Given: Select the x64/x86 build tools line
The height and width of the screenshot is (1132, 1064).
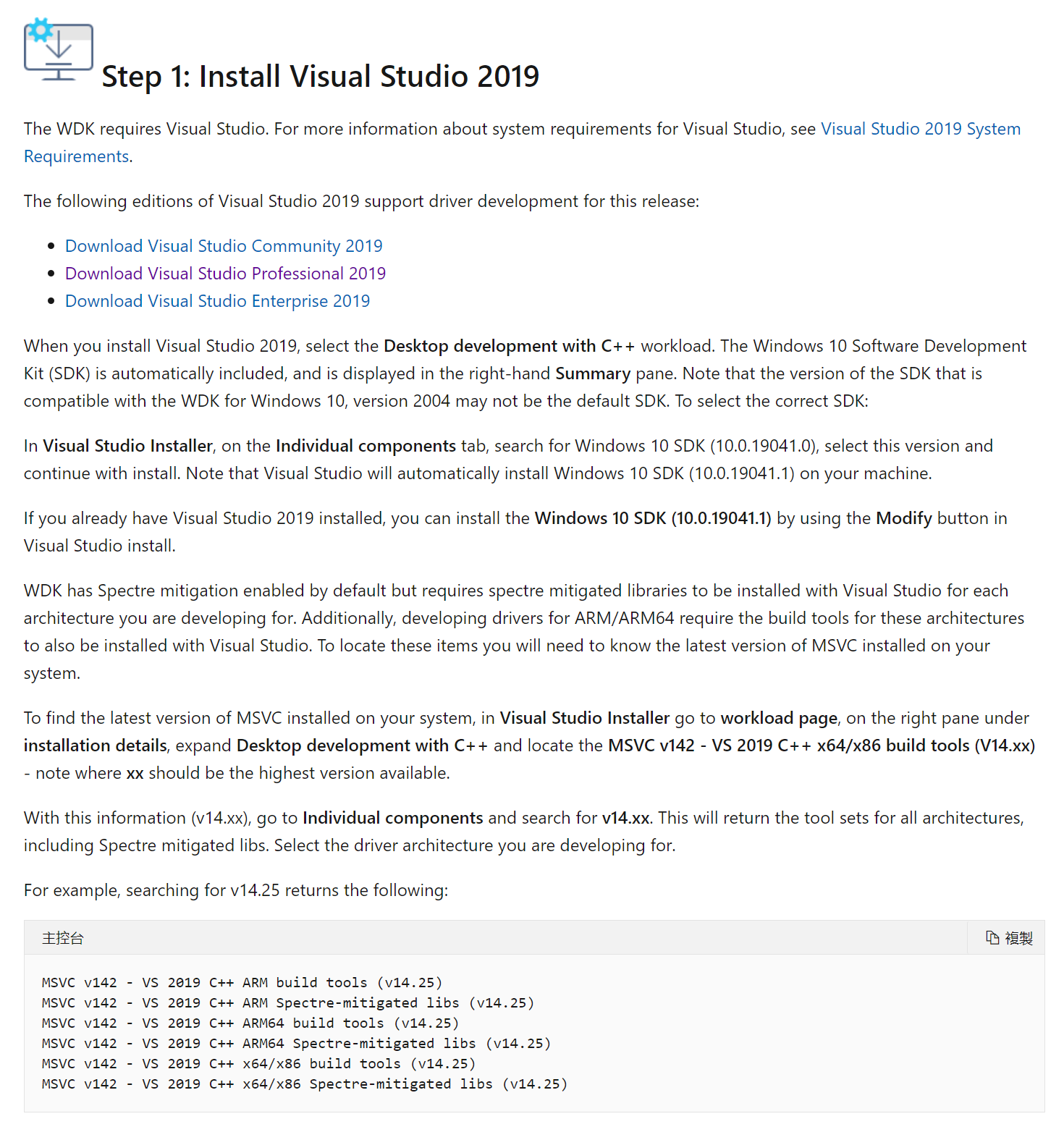Looking at the screenshot, I should tap(258, 1063).
